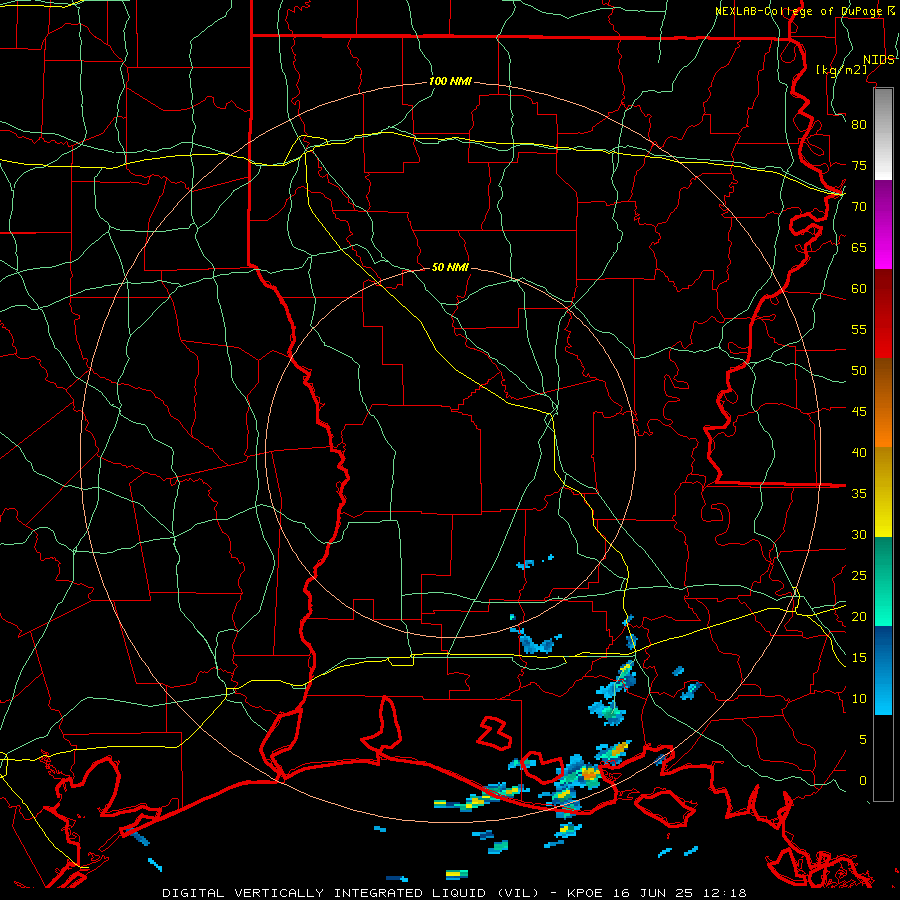Click the 45 value on the VIL scale
This screenshot has width=900, height=900.
tap(859, 412)
